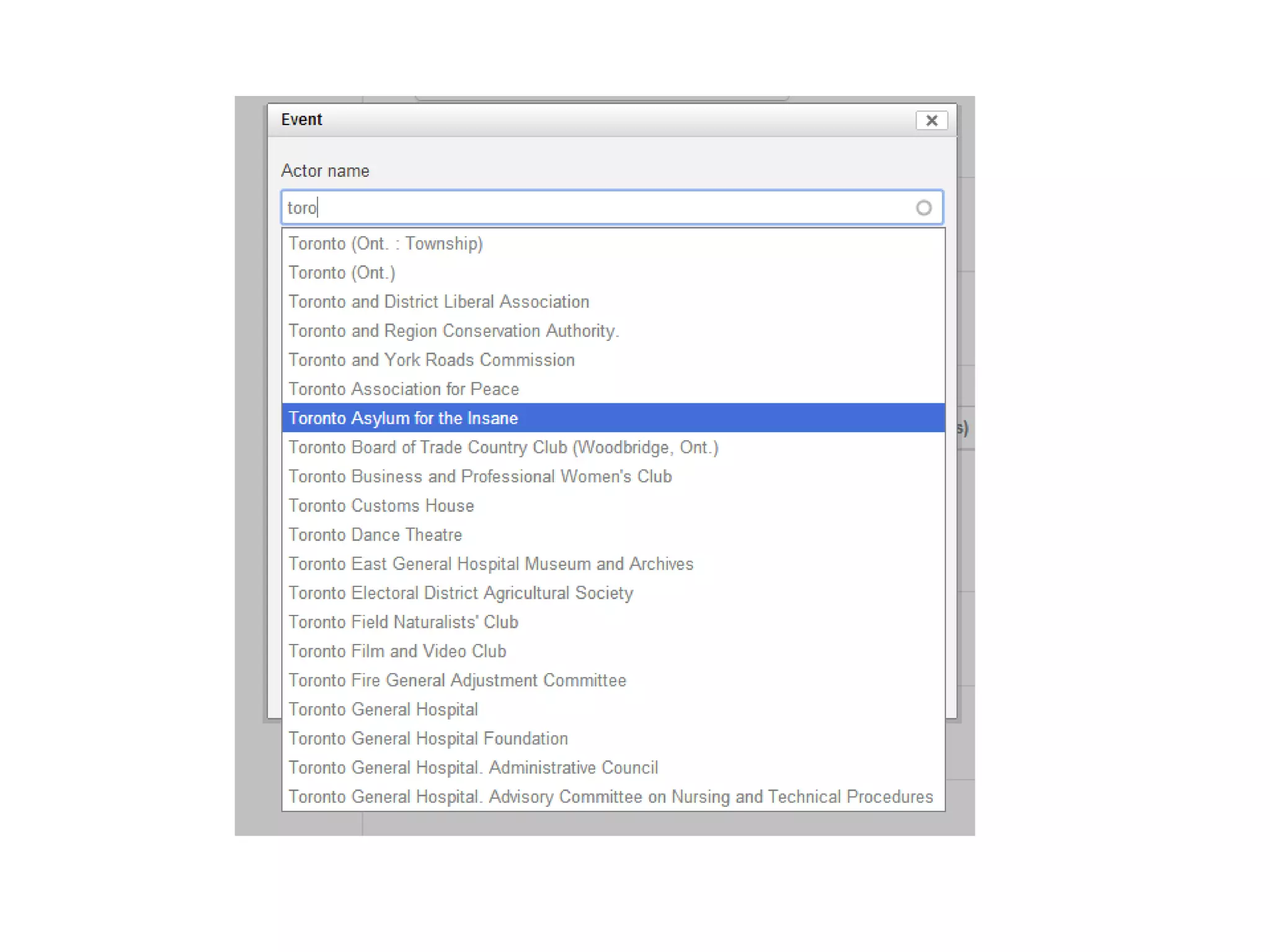
Task: Select Toronto East General Hospital Museum and Archives
Action: [x=491, y=564]
